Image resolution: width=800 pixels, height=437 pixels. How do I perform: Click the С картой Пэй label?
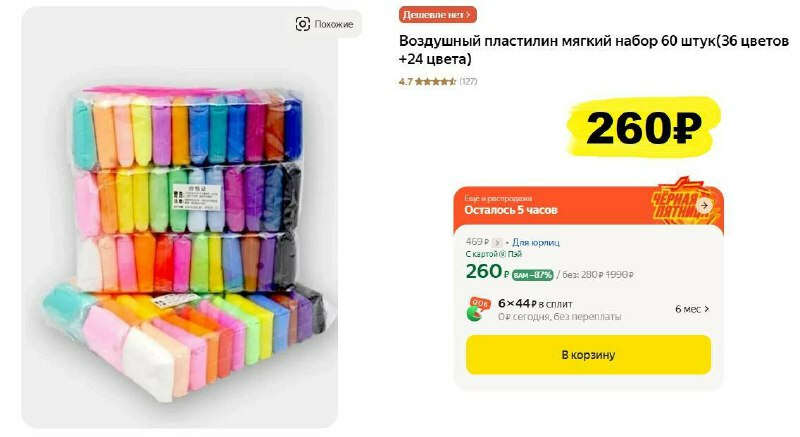coord(493,254)
